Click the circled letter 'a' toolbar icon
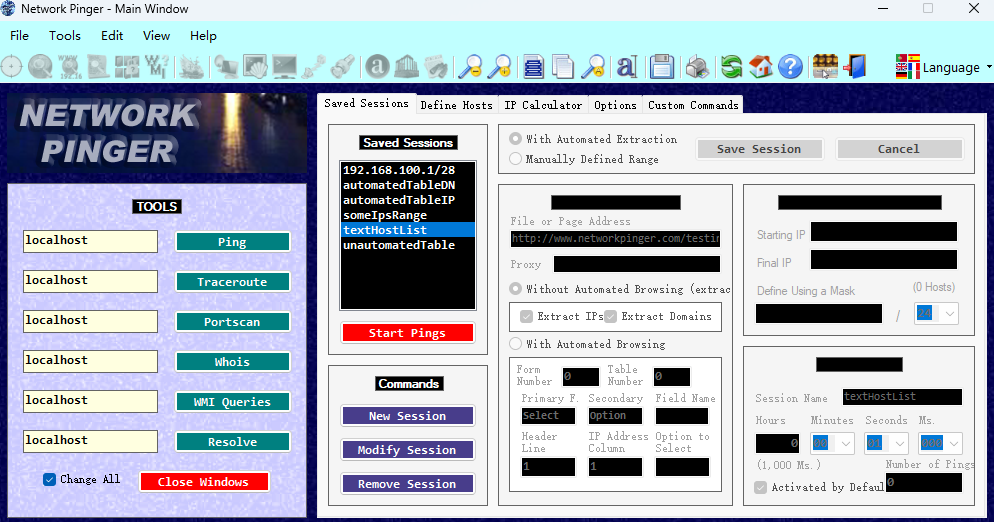This screenshot has width=994, height=522. pyautogui.click(x=377, y=67)
